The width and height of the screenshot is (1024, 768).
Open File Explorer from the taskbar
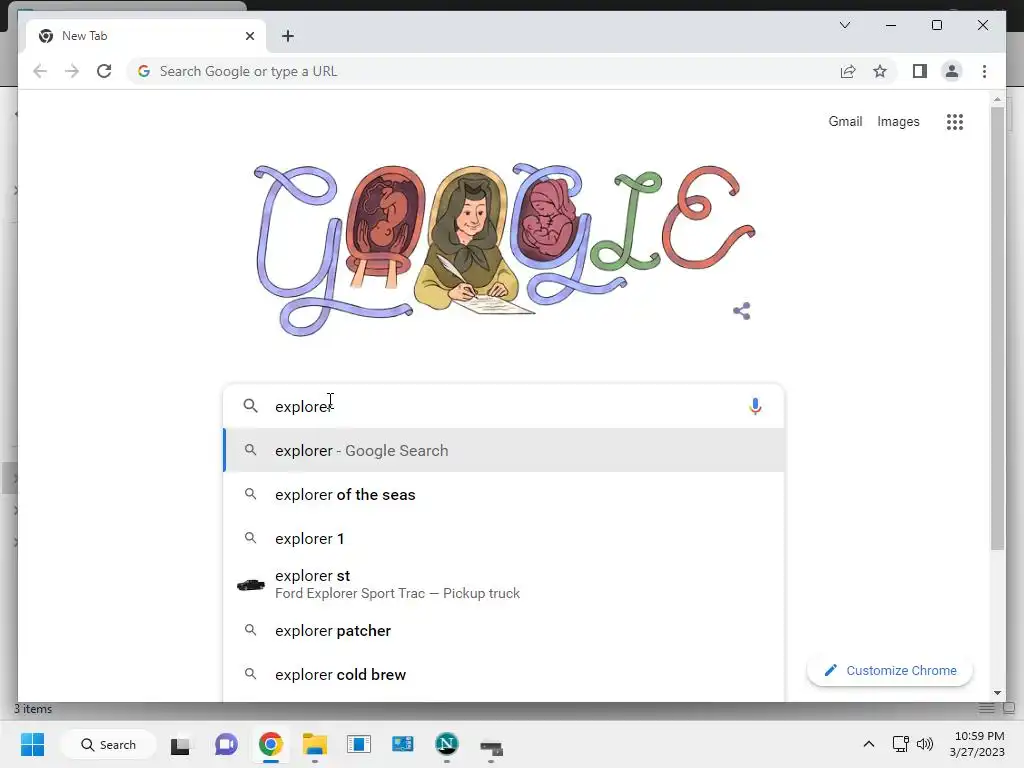click(314, 744)
